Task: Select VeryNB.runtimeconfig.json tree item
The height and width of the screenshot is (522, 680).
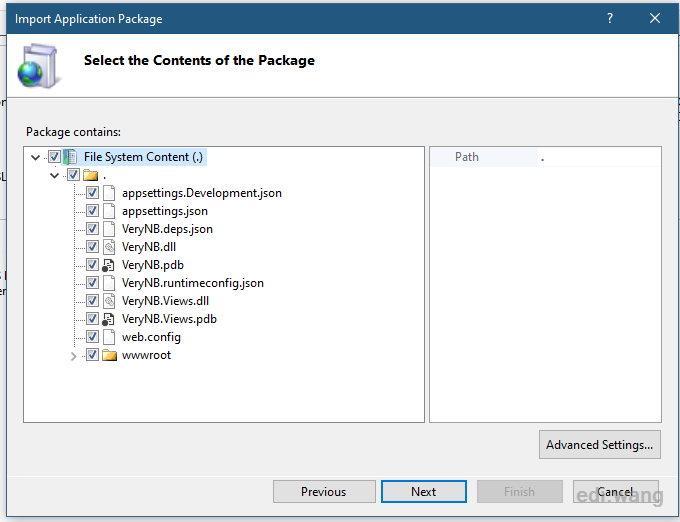Action: pyautogui.click(x=193, y=283)
